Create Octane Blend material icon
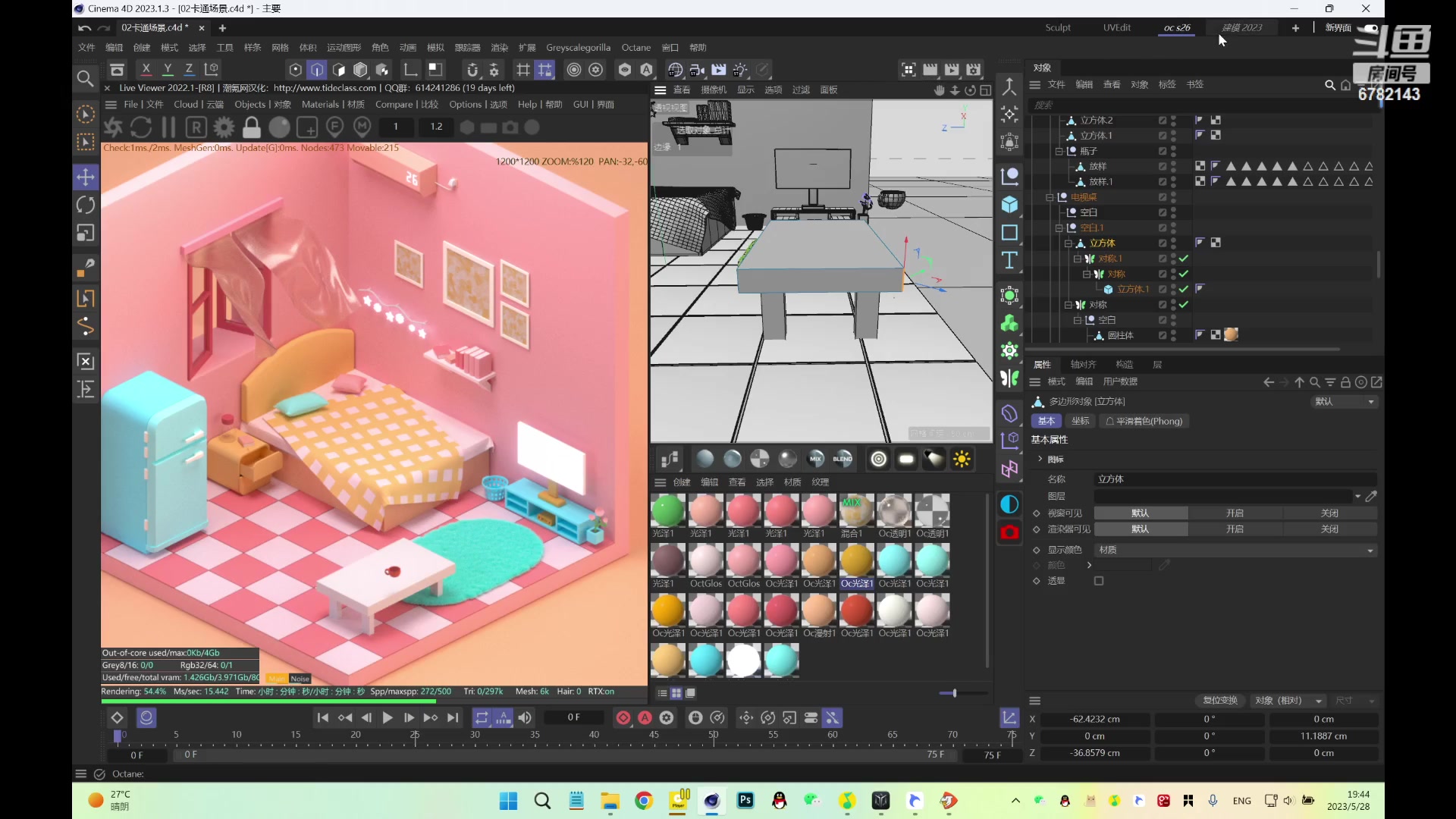Image resolution: width=1456 pixels, height=819 pixels. 843,459
